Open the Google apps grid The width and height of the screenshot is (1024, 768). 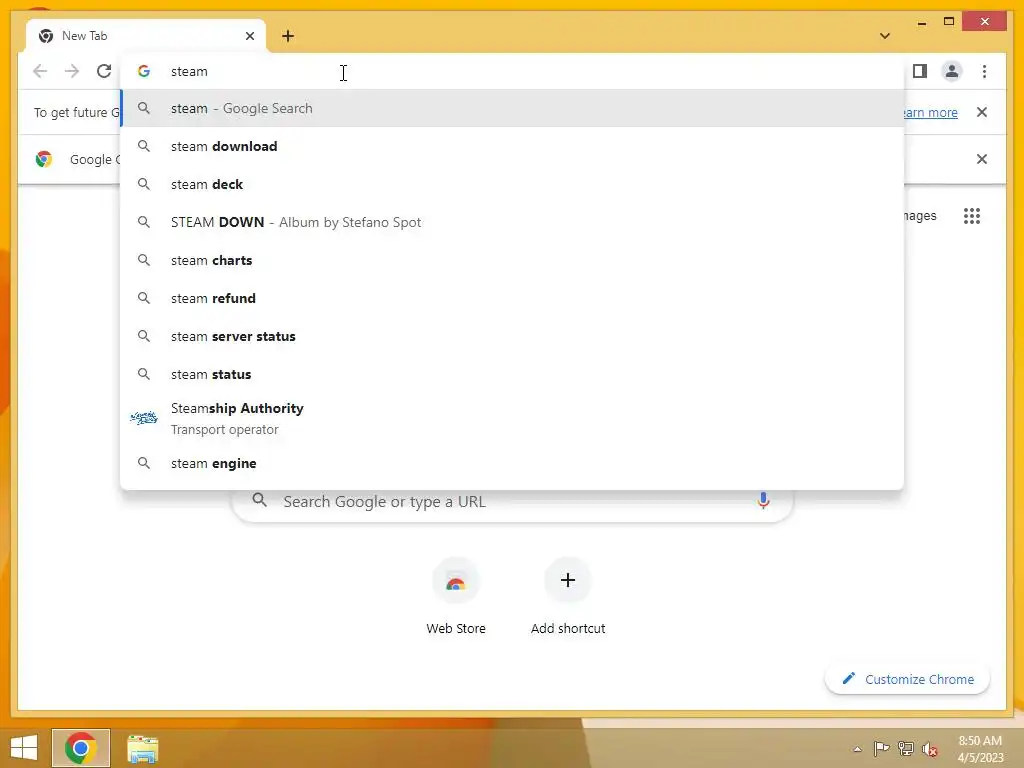pos(972,216)
